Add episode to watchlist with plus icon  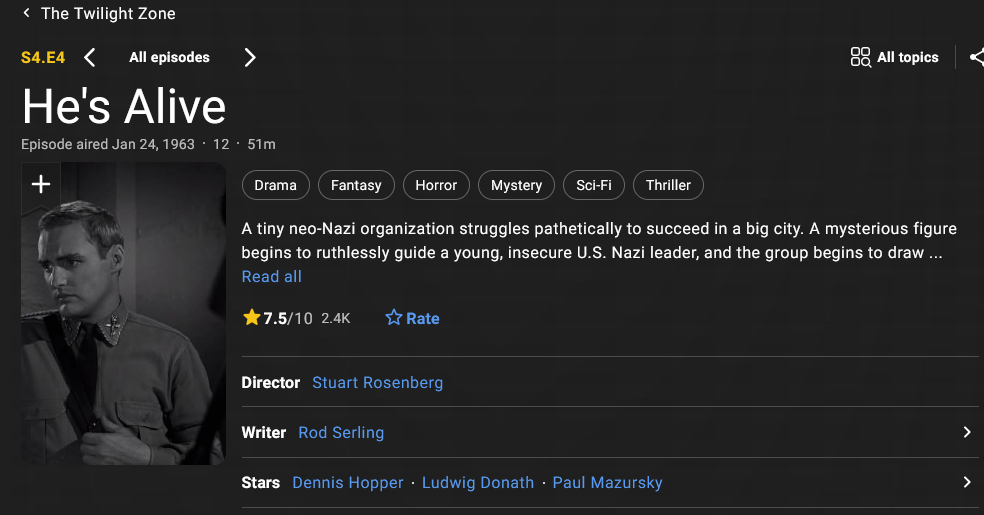coord(41,184)
